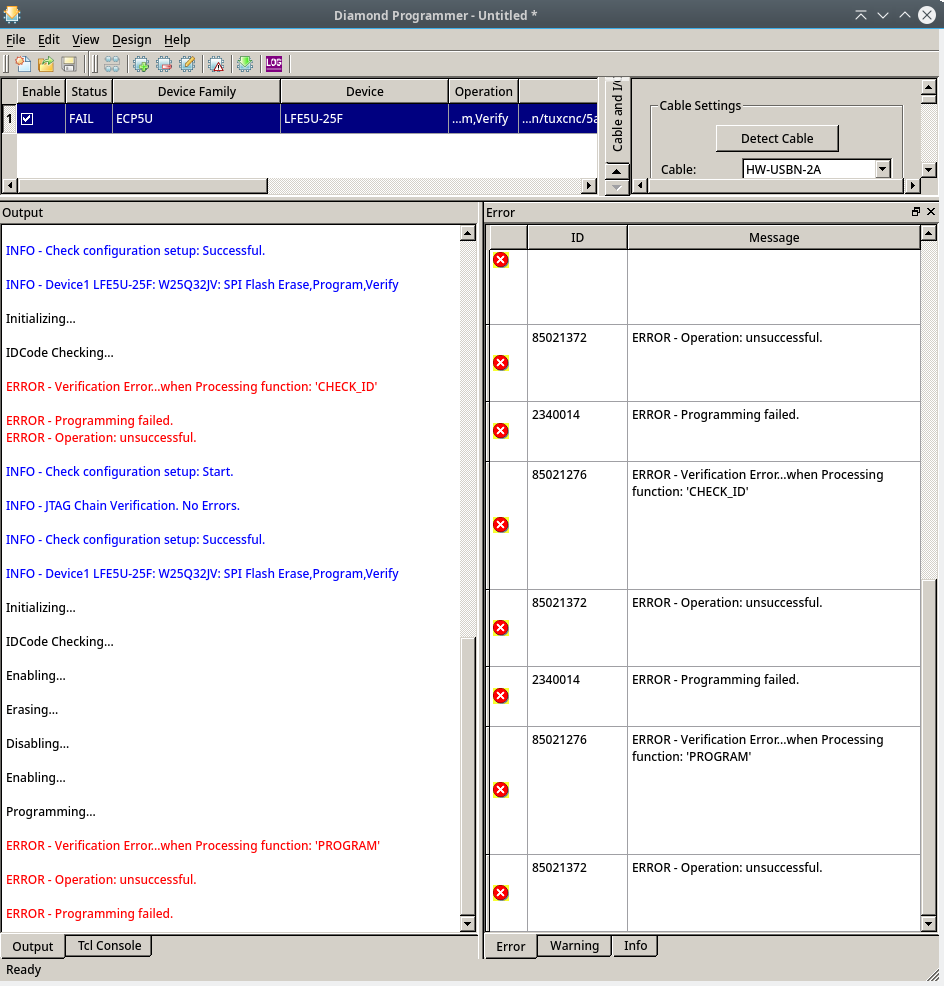The image size is (944, 986).
Task: Click the Output panel scroll-up arrow
Action: 467,233
